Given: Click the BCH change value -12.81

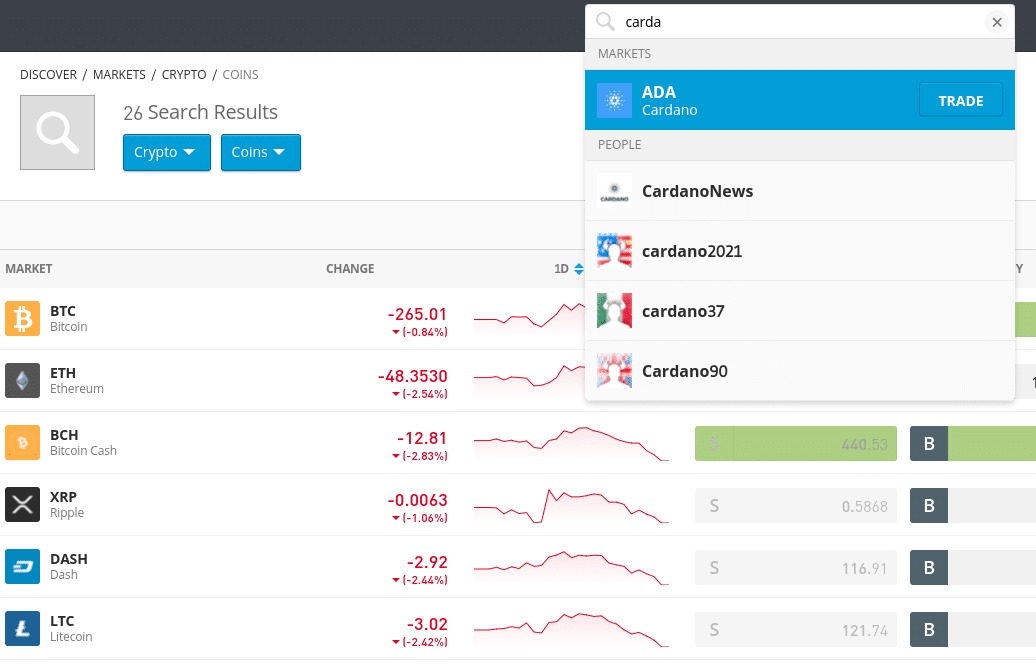Looking at the screenshot, I should 422,438.
